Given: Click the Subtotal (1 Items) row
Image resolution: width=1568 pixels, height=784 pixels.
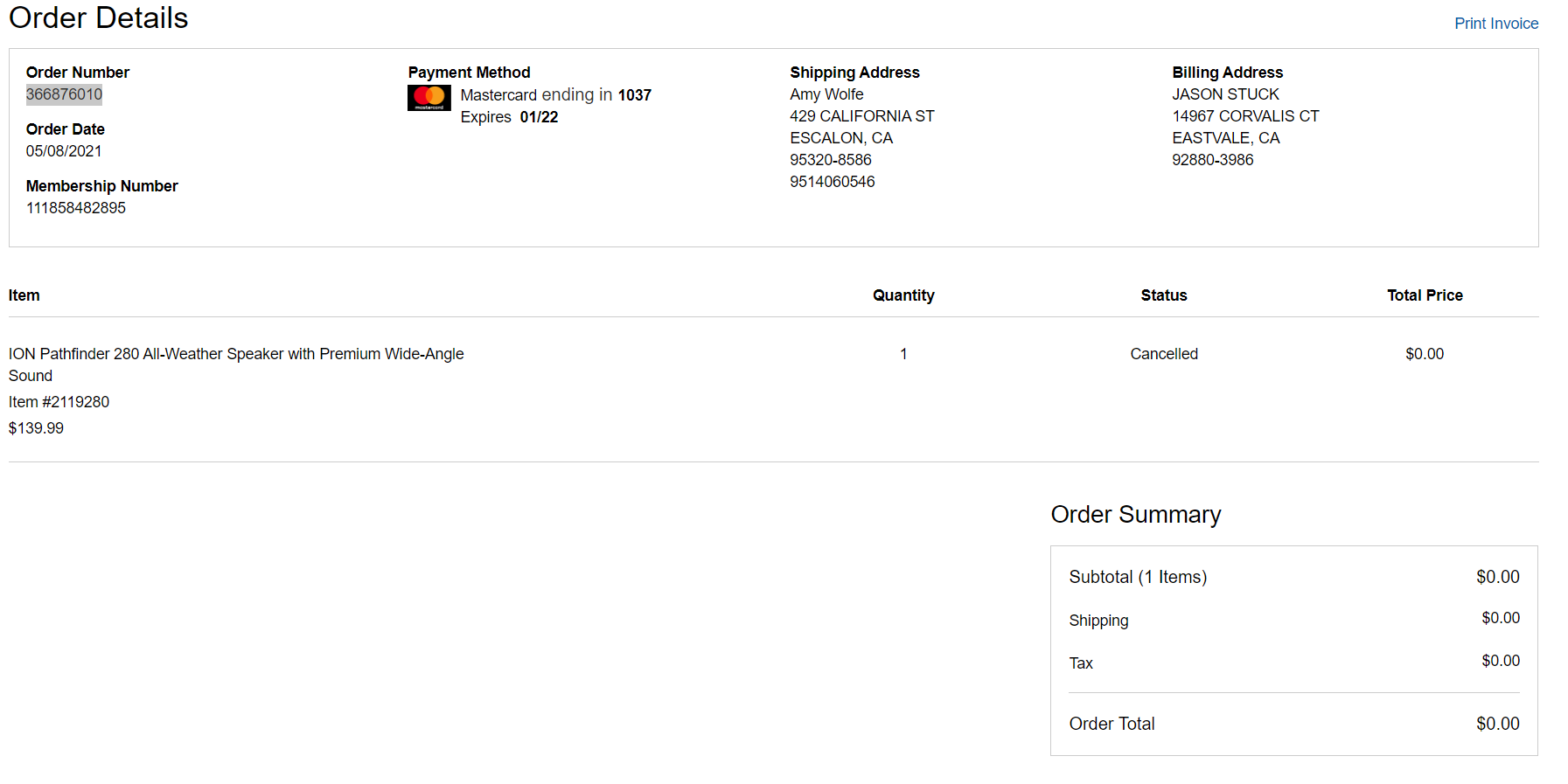Looking at the screenshot, I should pyautogui.click(x=1294, y=577).
